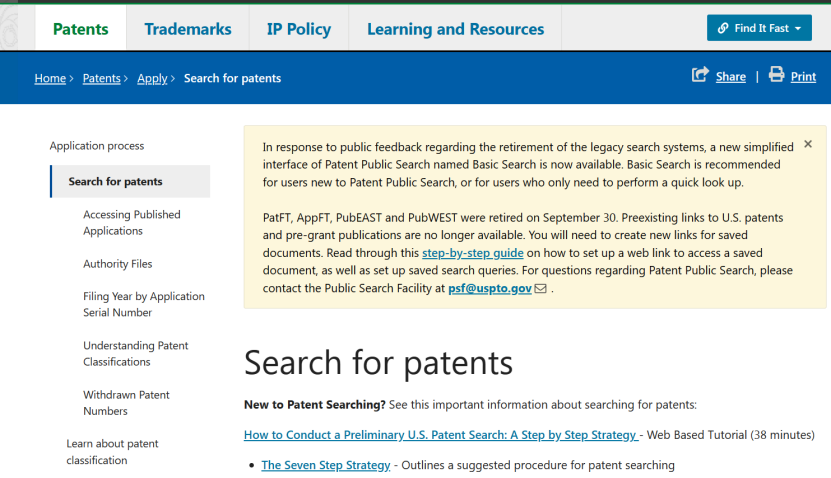Viewport: 831px width, 478px height.
Task: Go to Home breadcrumb link
Action: click(50, 78)
